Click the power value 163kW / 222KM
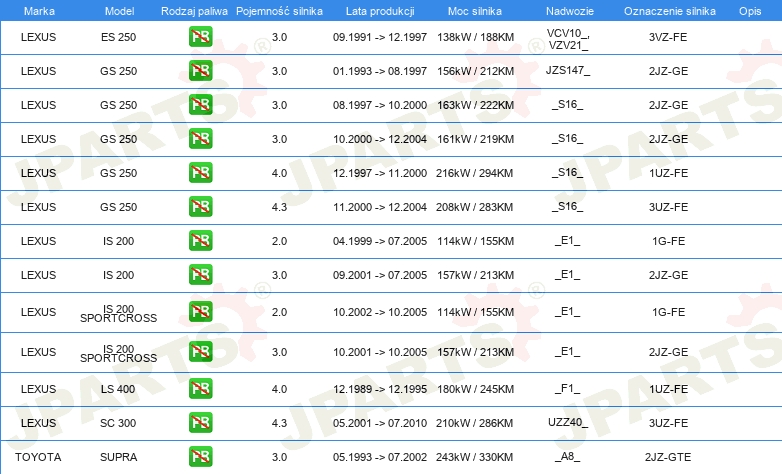The height and width of the screenshot is (474, 782). (475, 105)
